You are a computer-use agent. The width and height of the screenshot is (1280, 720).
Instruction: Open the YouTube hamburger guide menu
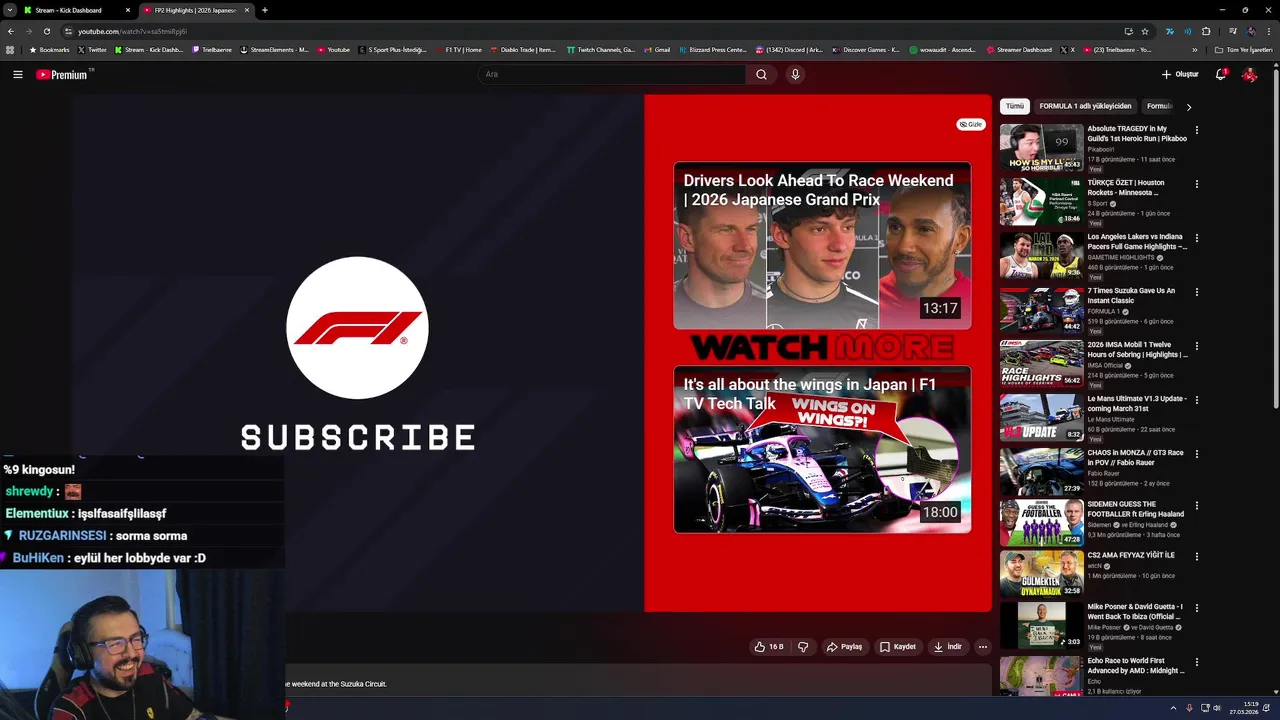click(18, 74)
